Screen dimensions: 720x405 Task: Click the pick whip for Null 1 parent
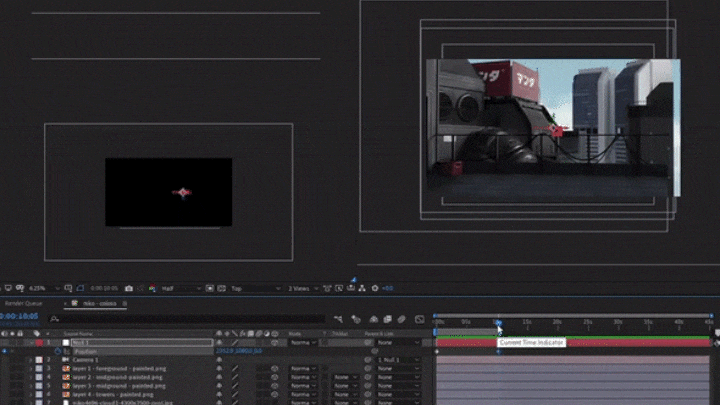(x=368, y=343)
